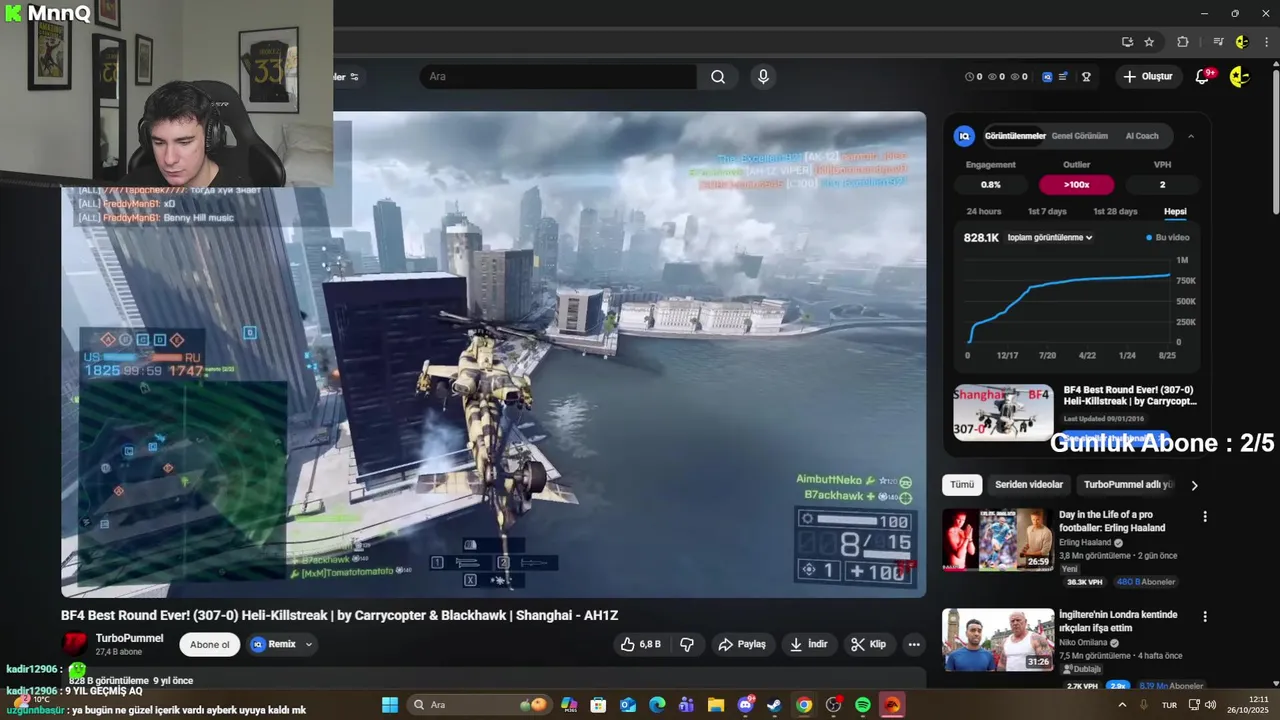Open File Explorer from the taskbar
Viewport: 1280px width, 720px height.
coord(716,705)
